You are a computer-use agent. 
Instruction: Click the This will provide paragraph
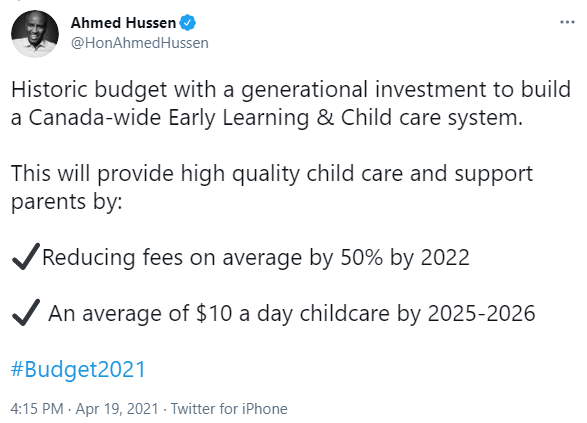(272, 188)
